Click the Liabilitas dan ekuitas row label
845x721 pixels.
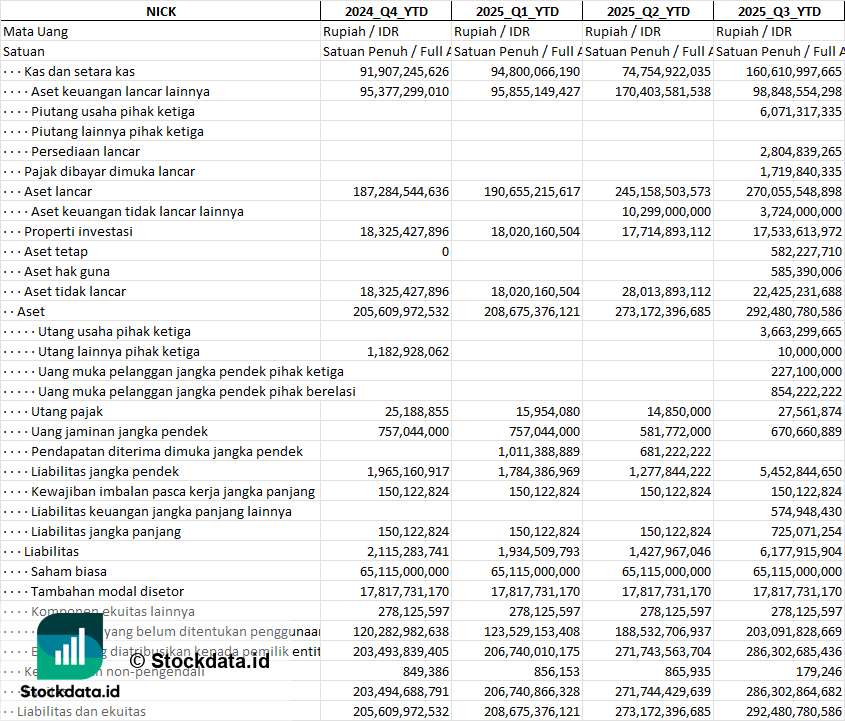coord(81,711)
